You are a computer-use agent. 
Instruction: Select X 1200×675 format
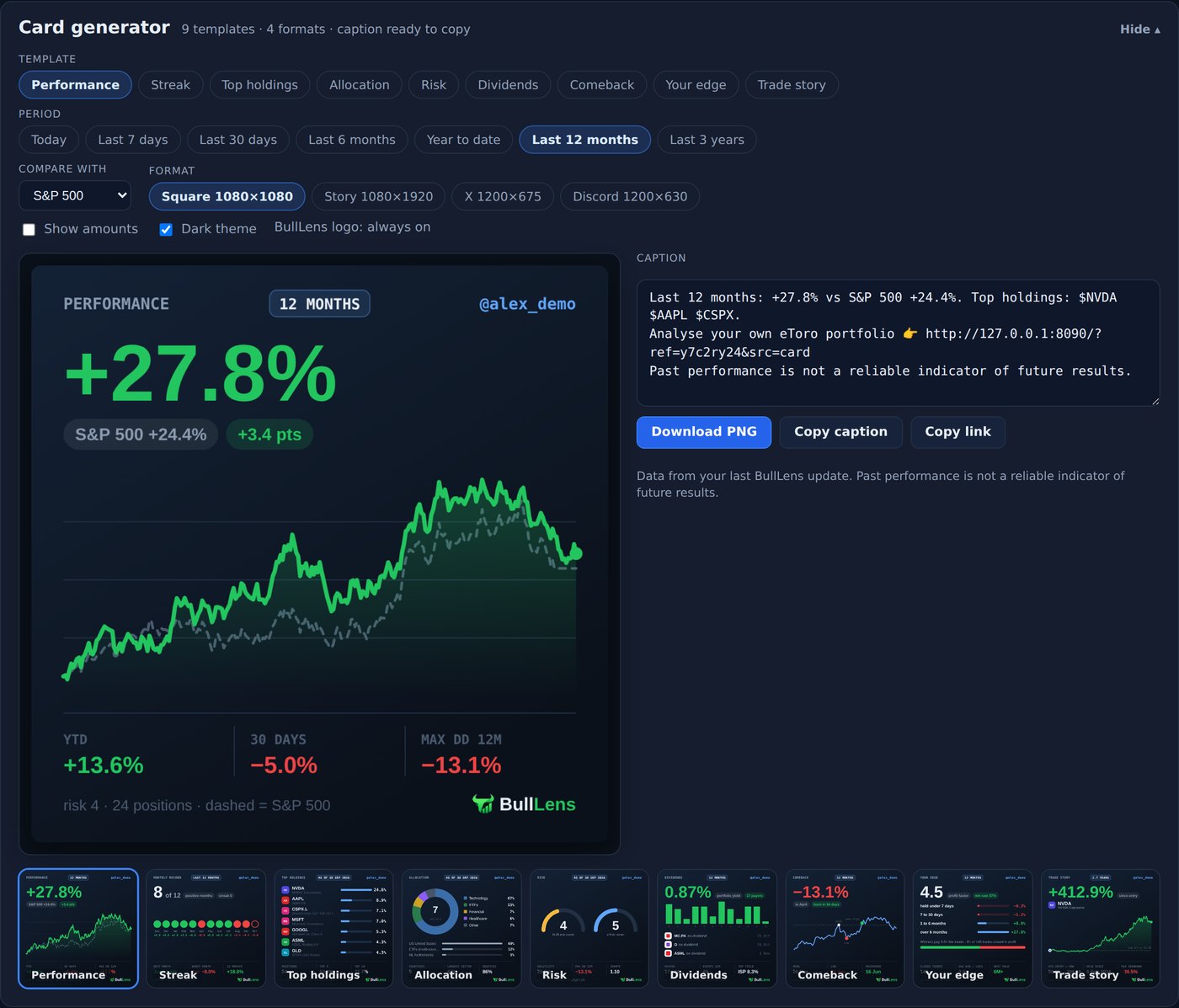(503, 196)
